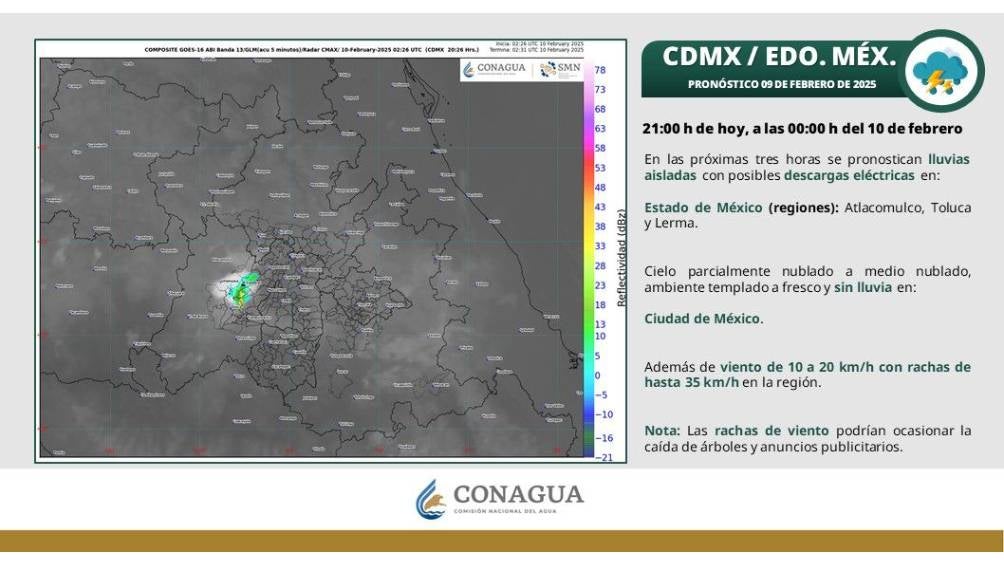Click the colored radar echo on map

(240, 290)
